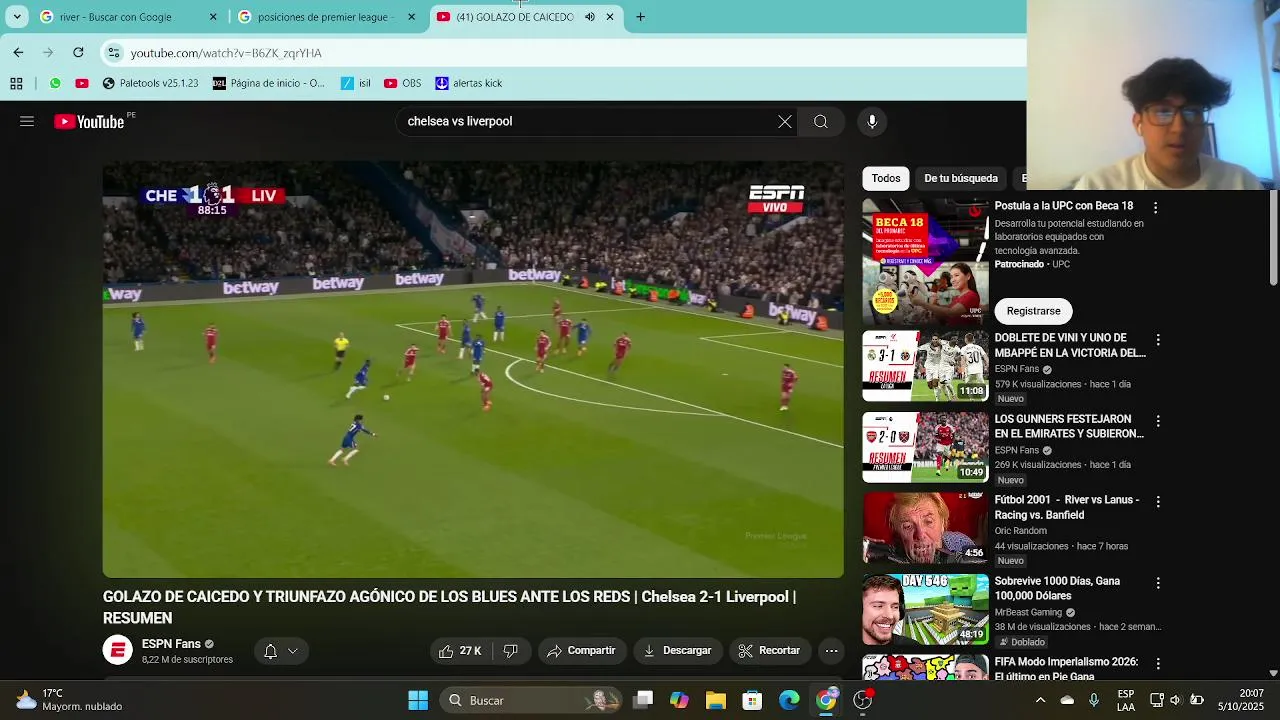The height and width of the screenshot is (720, 1280).
Task: Show hidden system tray icons chevron
Action: pyautogui.click(x=1040, y=700)
